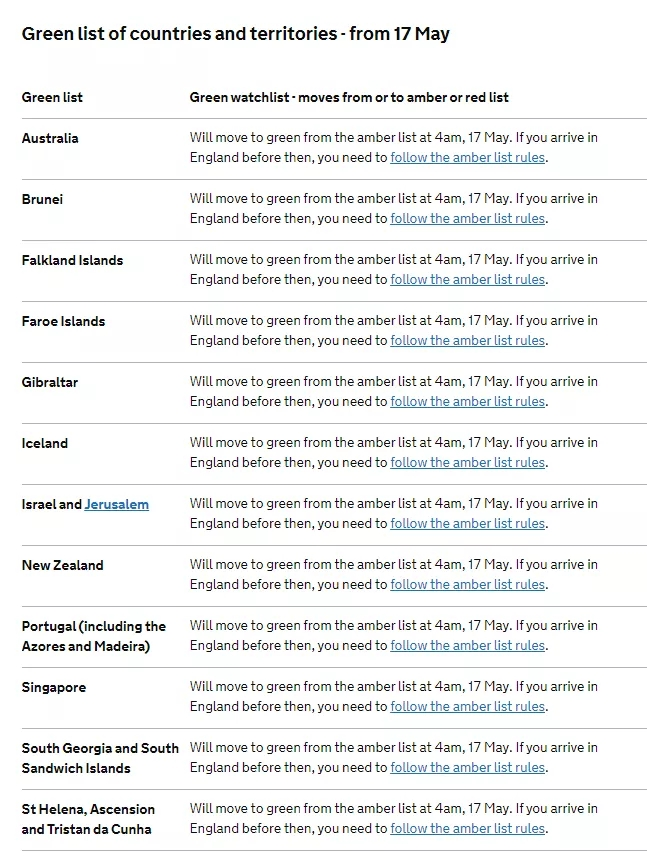Click the 'Green list of countries' page heading
The image size is (647, 857).
click(235, 34)
